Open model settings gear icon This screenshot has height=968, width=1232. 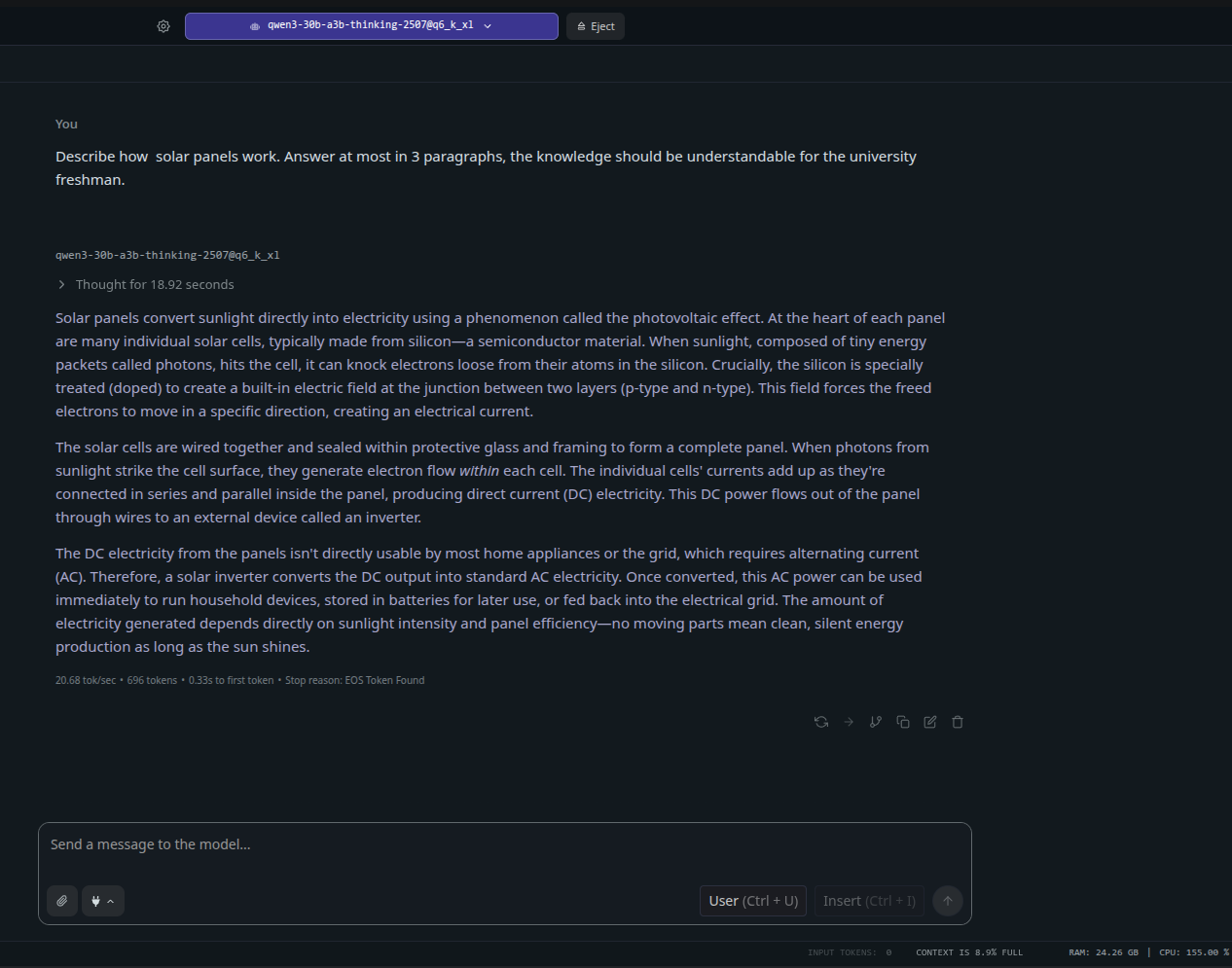[163, 26]
